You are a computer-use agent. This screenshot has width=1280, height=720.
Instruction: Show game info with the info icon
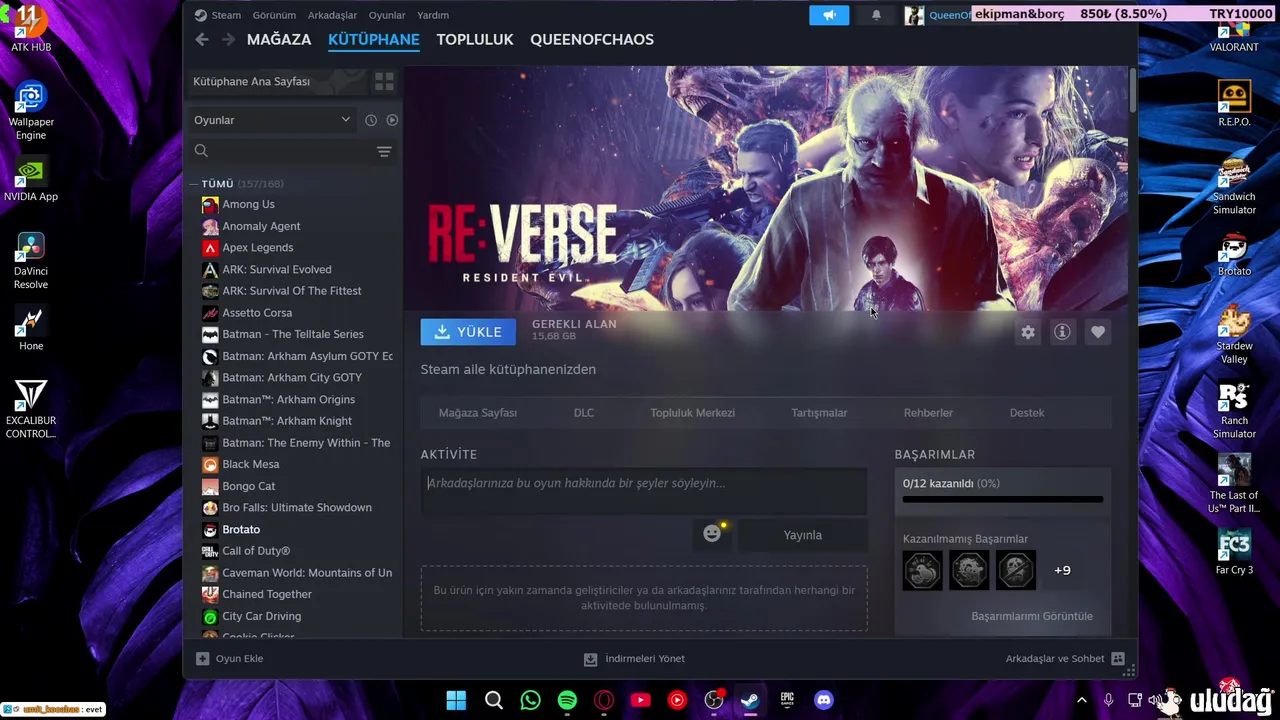pyautogui.click(x=1063, y=332)
